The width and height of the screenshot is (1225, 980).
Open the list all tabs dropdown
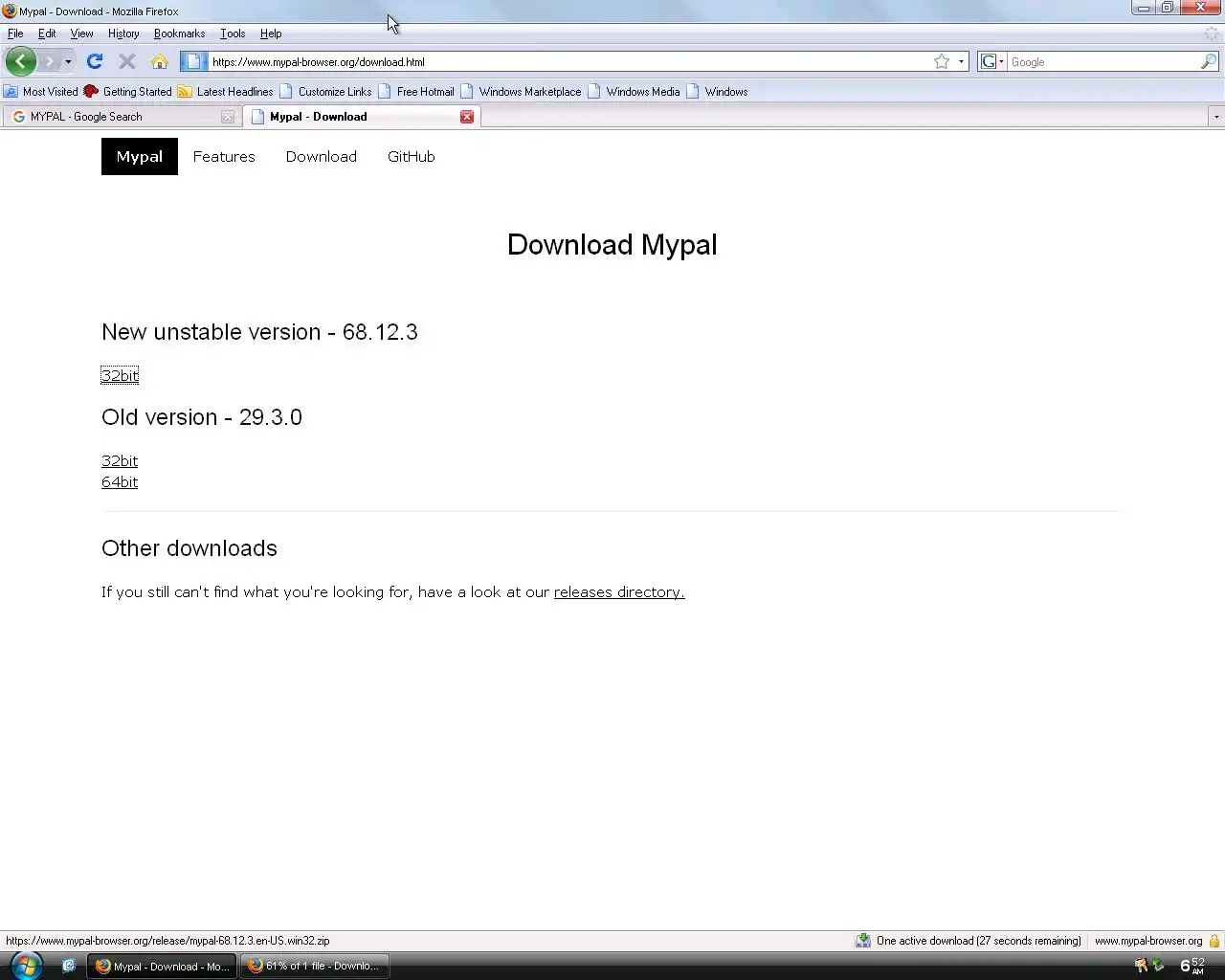click(1216, 117)
